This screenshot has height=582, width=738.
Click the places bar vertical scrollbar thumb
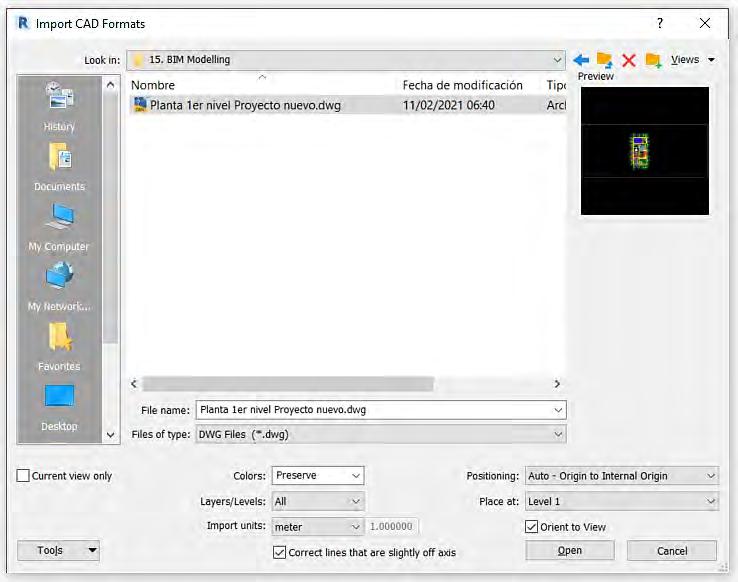110,219
